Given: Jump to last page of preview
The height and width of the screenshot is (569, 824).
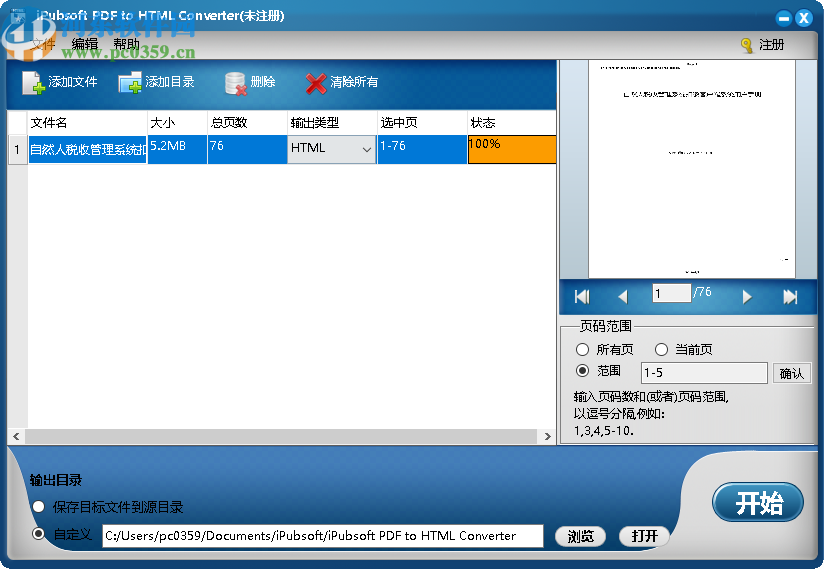Looking at the screenshot, I should [x=790, y=297].
